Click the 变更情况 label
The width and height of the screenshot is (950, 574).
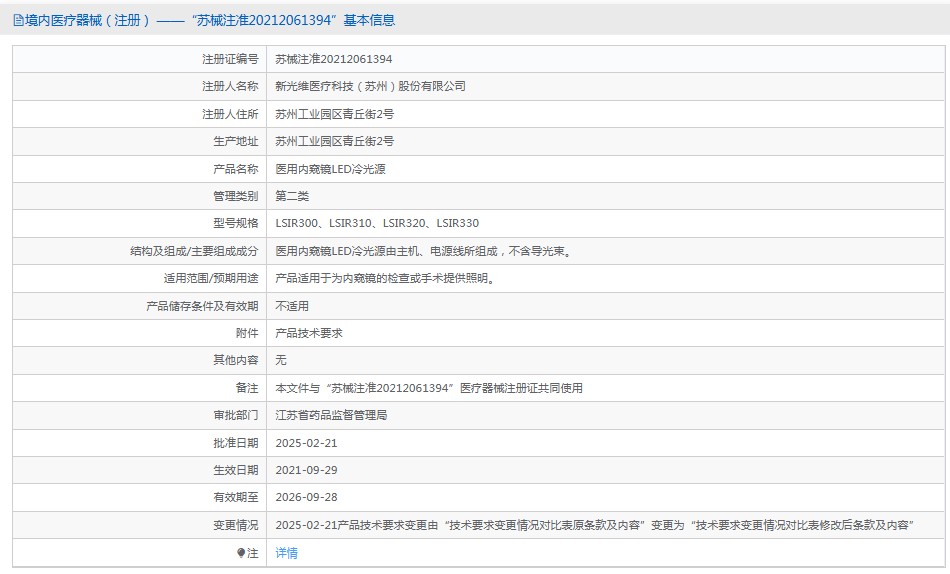(236, 525)
